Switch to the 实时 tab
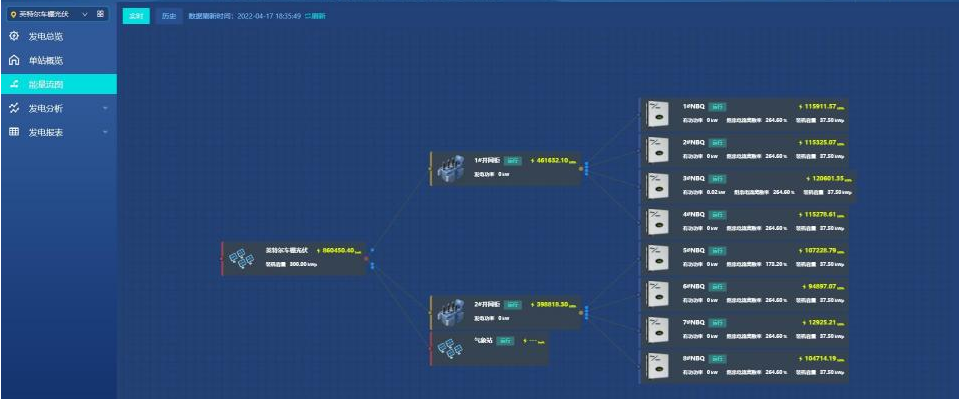Viewport: 959px width, 399px height. tap(136, 17)
